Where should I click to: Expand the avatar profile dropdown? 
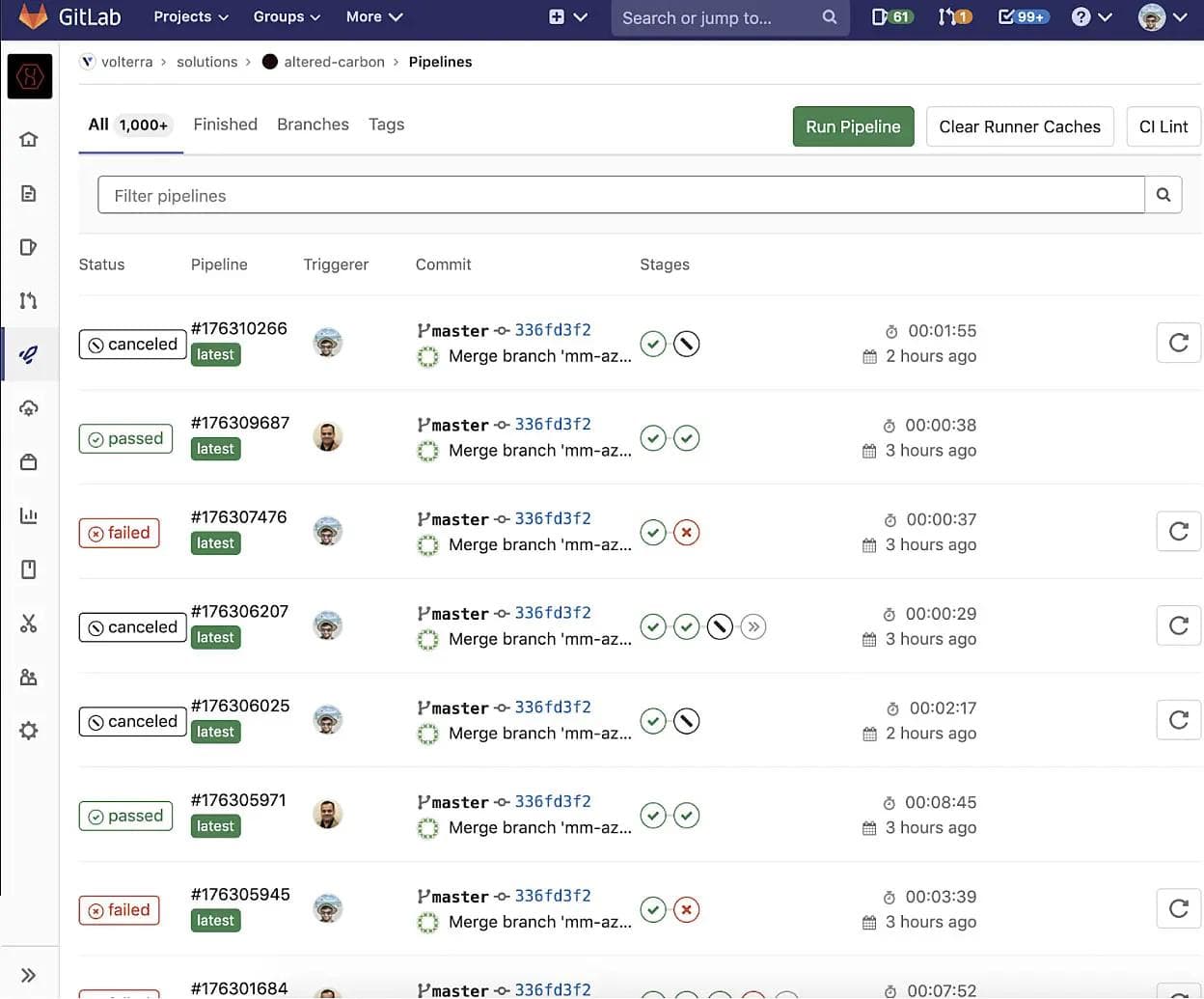1161,16
